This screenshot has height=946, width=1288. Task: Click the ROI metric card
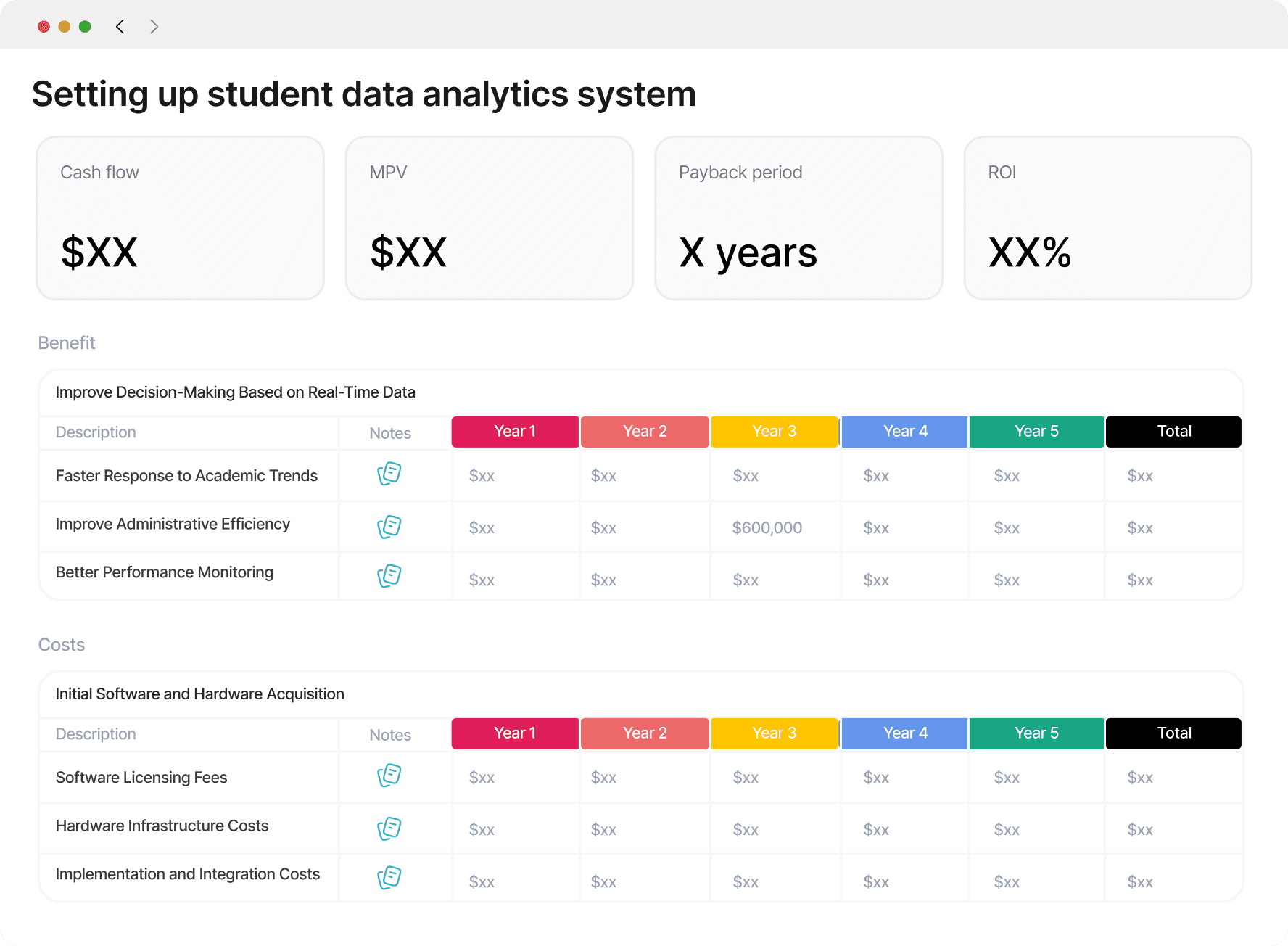click(x=1107, y=218)
